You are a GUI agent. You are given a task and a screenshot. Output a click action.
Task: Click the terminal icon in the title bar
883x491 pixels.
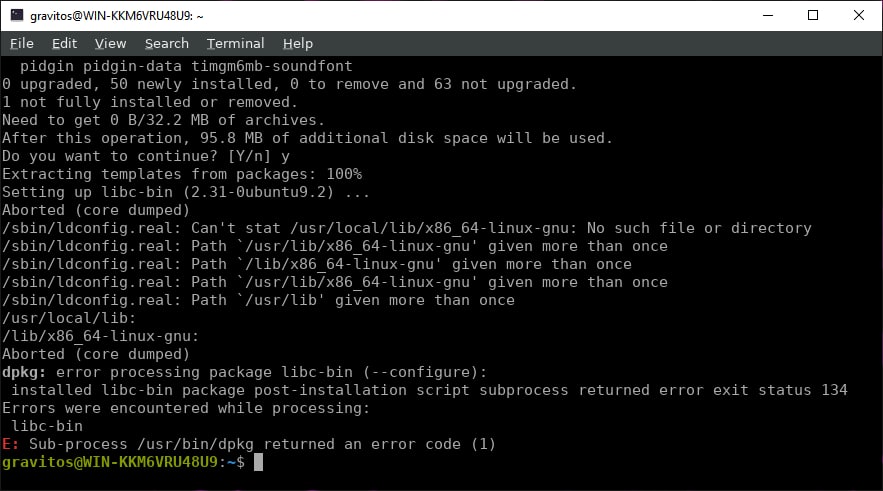pos(16,15)
